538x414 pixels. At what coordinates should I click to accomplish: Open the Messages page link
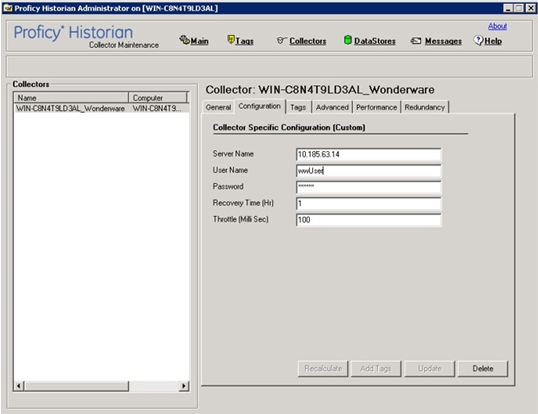pyautogui.click(x=443, y=41)
